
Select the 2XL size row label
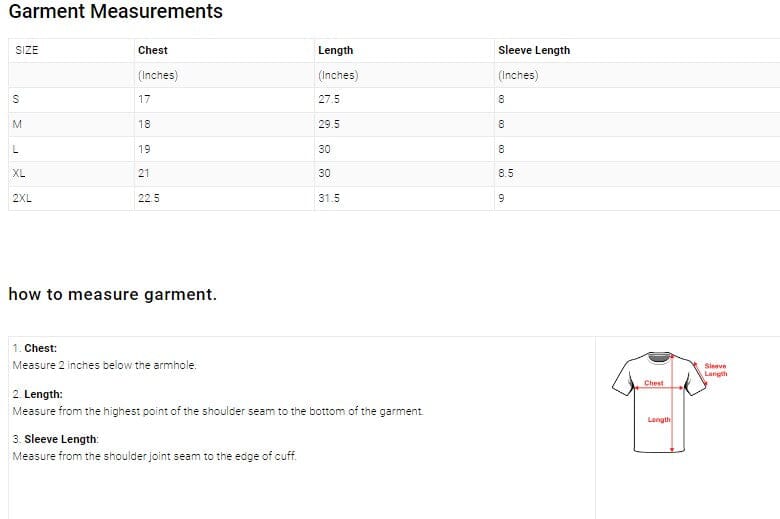click(22, 198)
